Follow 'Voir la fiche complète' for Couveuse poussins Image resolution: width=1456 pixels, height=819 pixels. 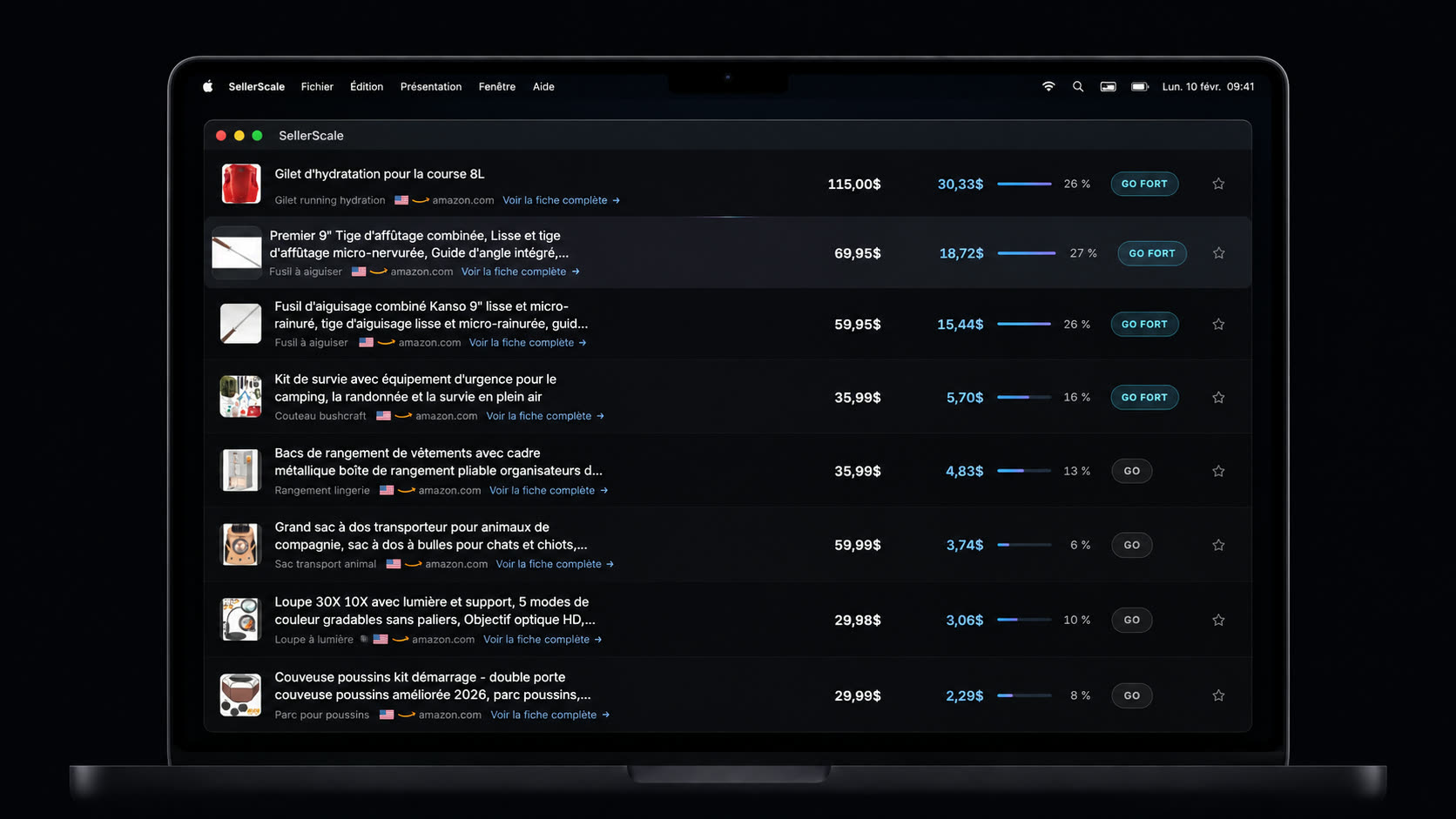[549, 715]
